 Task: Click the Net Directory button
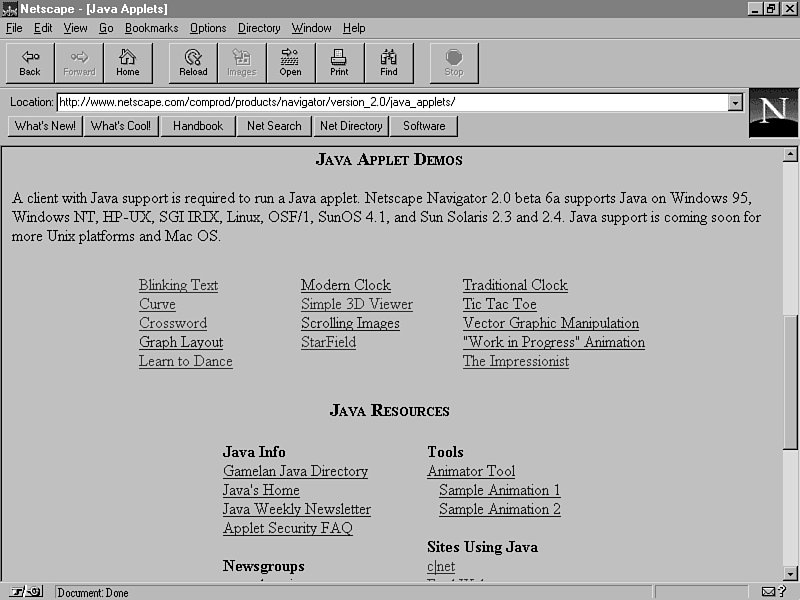tap(351, 126)
